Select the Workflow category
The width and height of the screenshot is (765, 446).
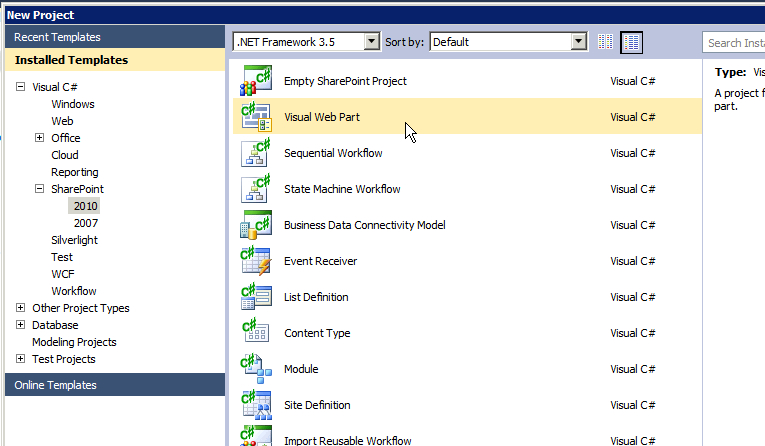(x=74, y=291)
